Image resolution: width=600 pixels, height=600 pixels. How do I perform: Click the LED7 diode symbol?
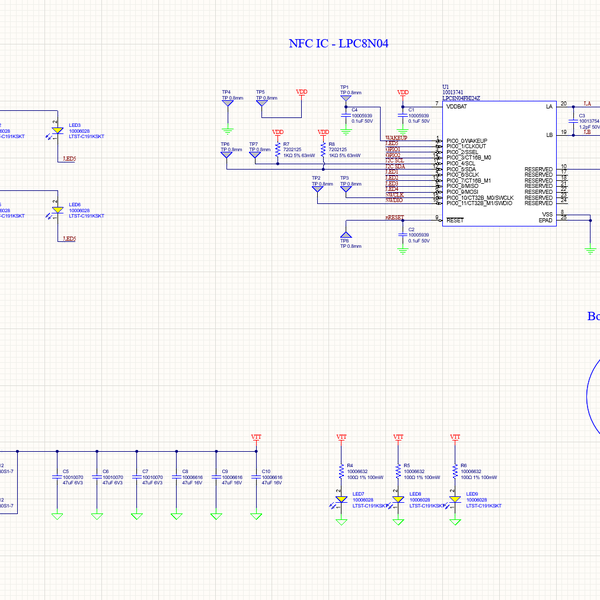341,499
